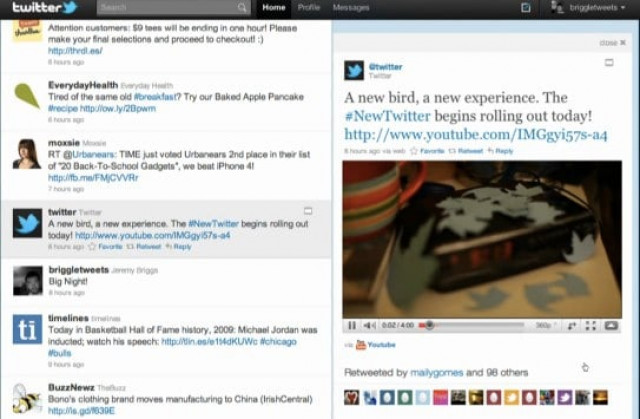The height and width of the screenshot is (419, 640).
Task: Click the timelines 'ti' avatar
Action: tap(27, 329)
